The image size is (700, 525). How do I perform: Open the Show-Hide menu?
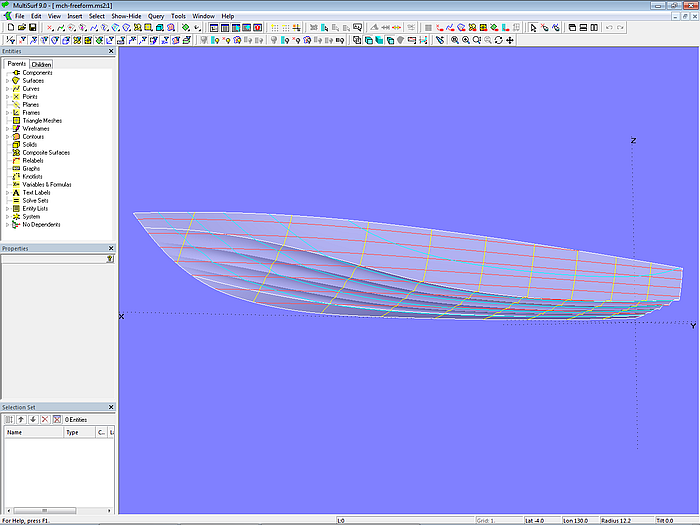click(126, 16)
